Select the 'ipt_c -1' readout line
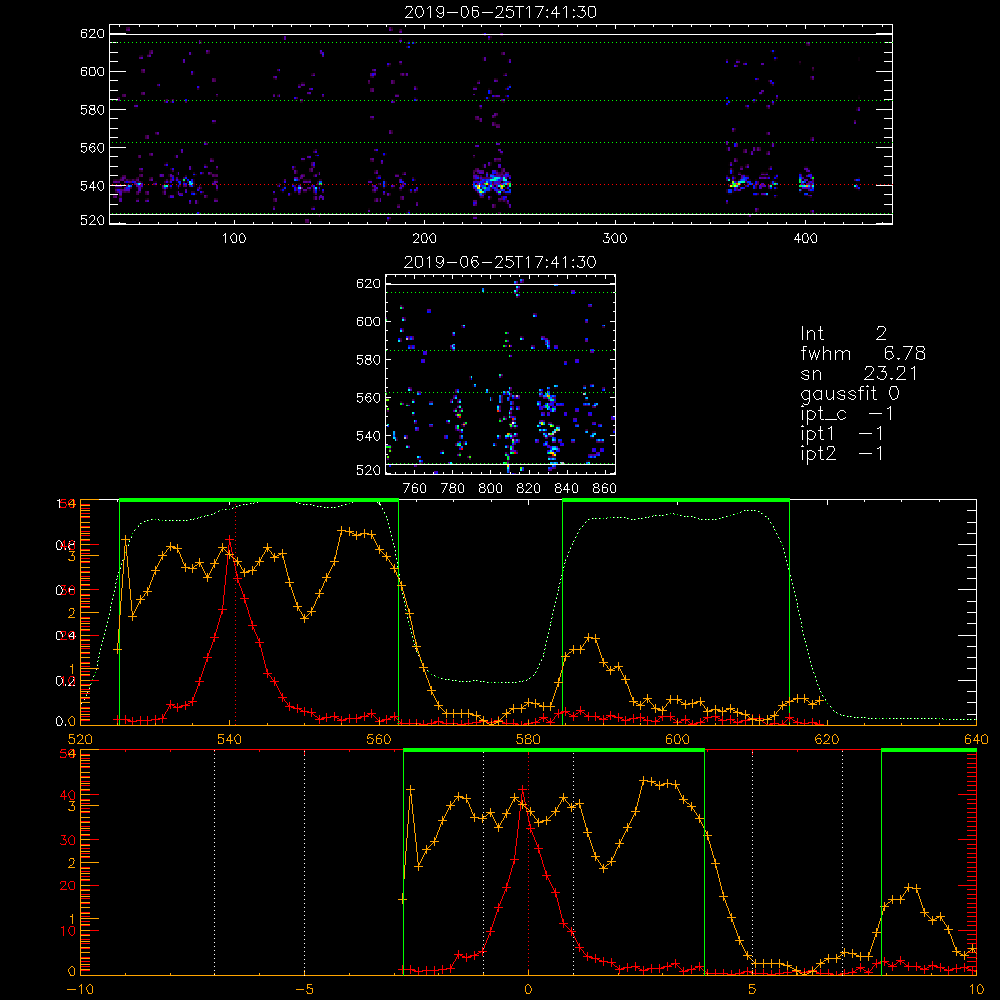Screen dimensions: 1000x1000 (847, 414)
